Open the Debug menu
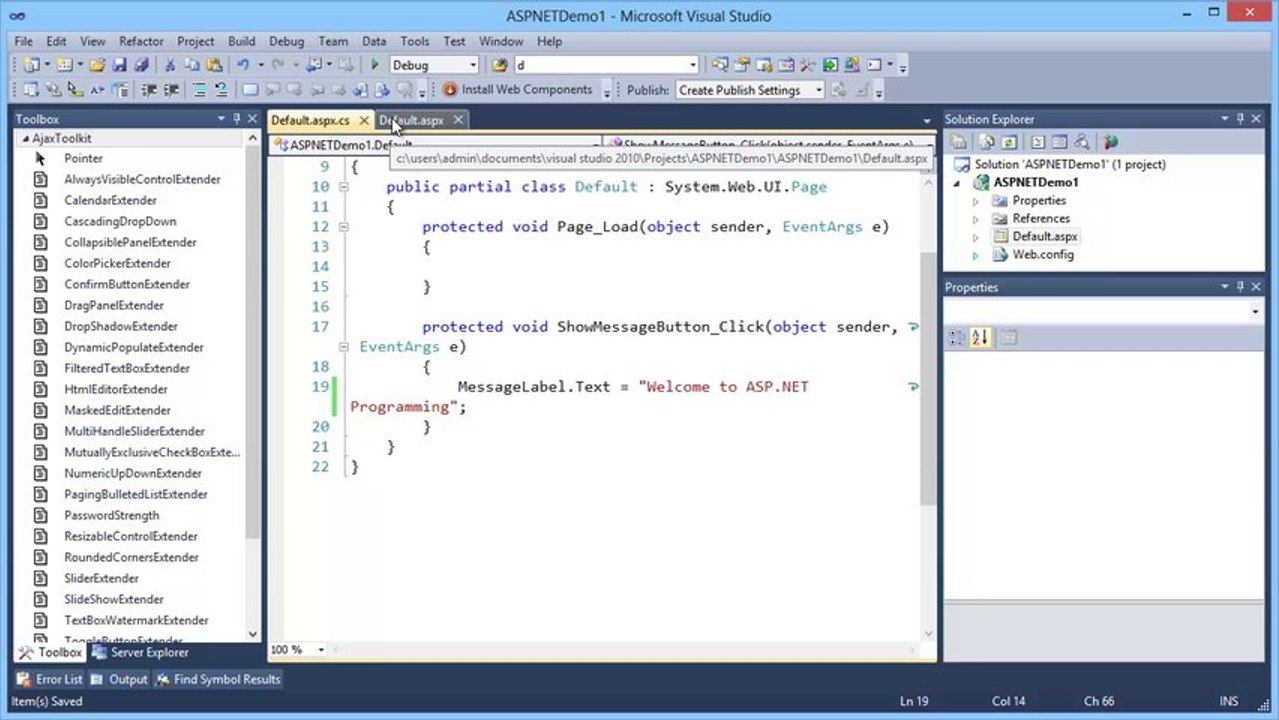The width and height of the screenshot is (1279, 720). (x=286, y=41)
